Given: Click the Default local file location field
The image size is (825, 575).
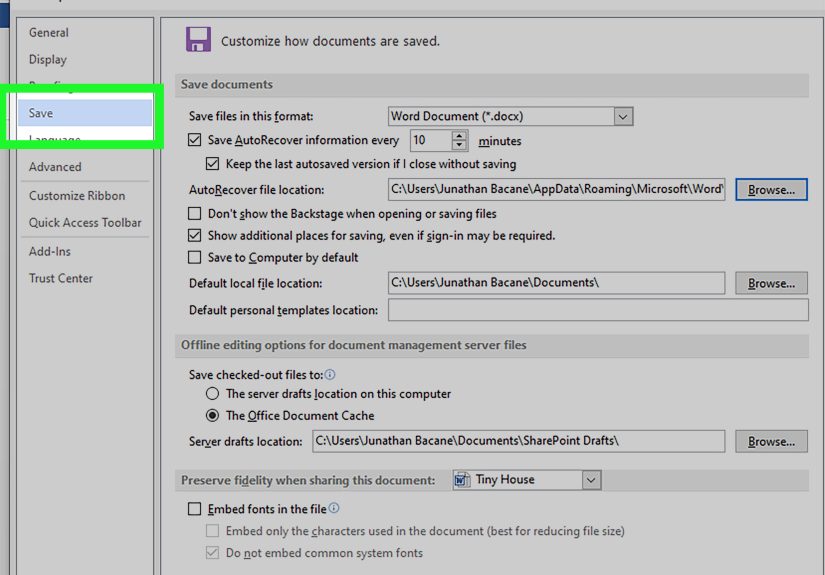Looking at the screenshot, I should 556,283.
